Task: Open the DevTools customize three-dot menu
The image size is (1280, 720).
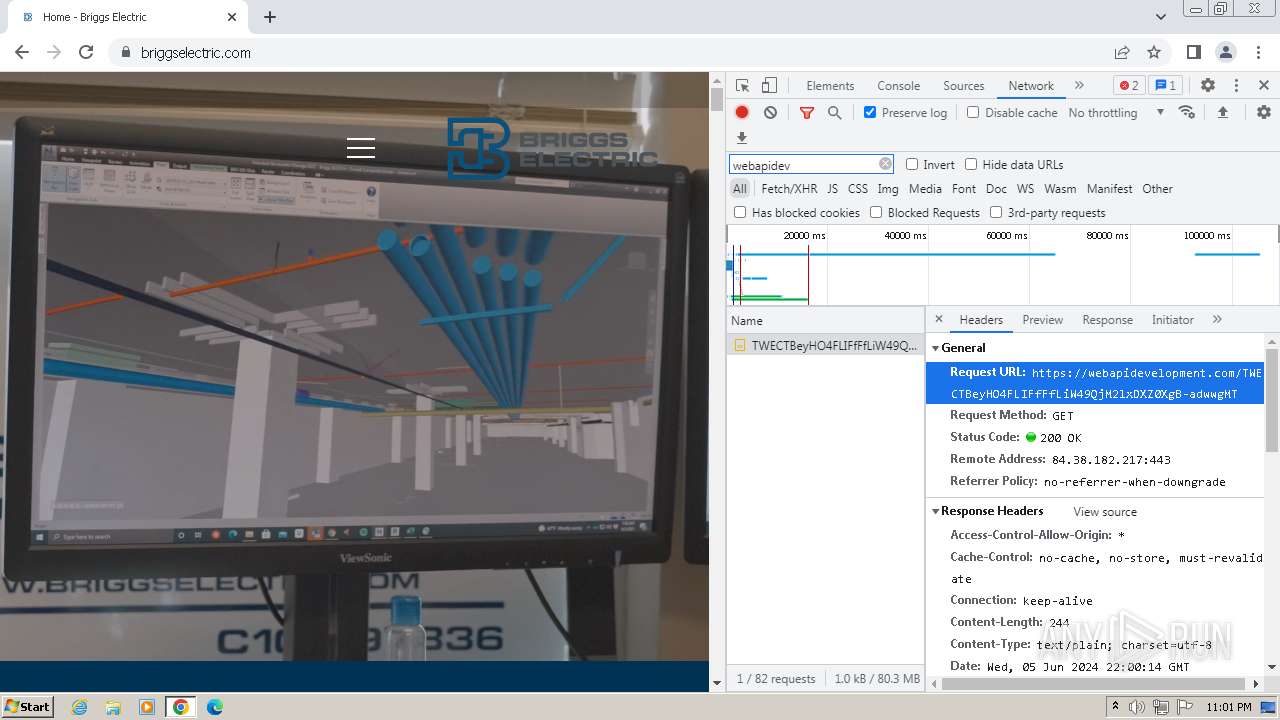Action: [1236, 86]
